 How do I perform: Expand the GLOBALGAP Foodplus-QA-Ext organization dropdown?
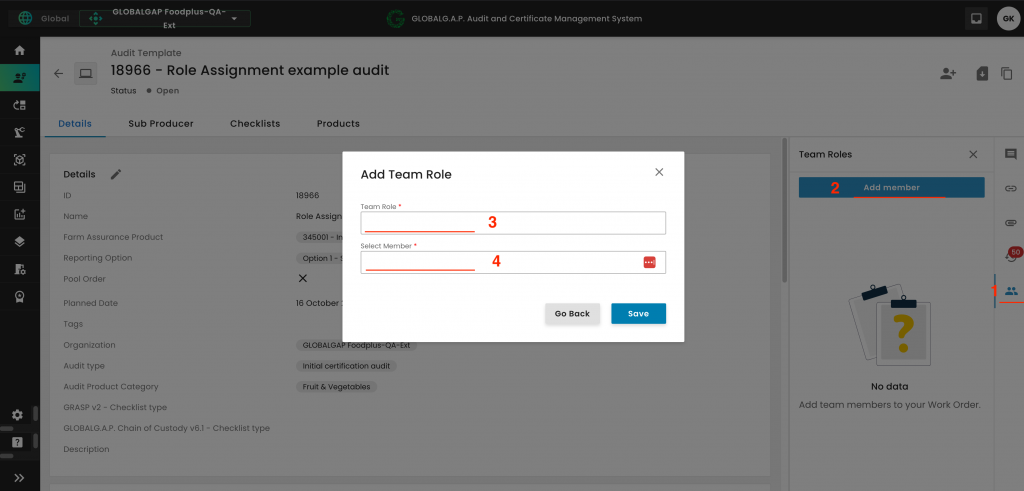coord(233,18)
